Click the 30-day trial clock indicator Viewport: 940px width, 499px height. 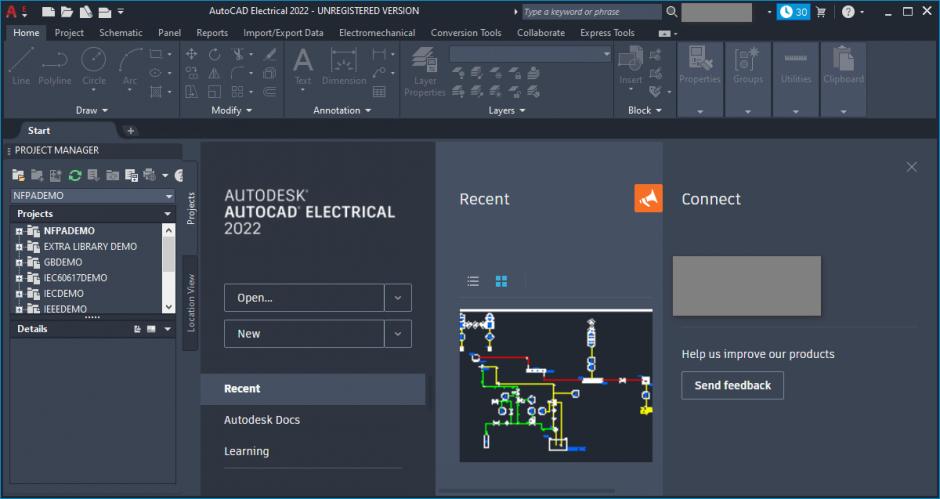(794, 11)
